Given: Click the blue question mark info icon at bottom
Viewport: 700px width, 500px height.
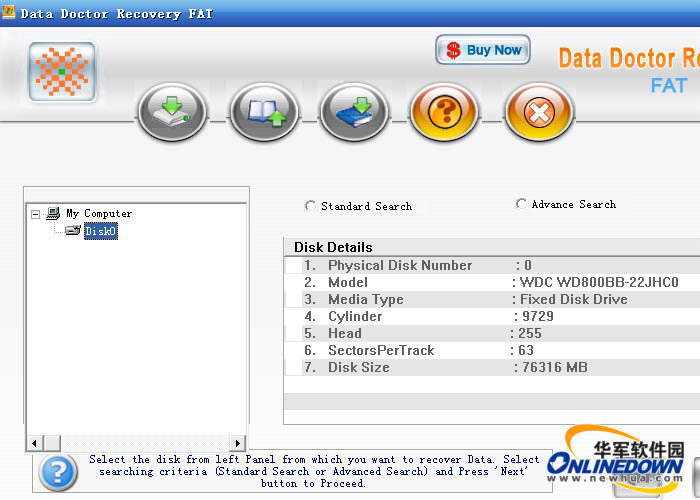Looking at the screenshot, I should pyautogui.click(x=58, y=471).
